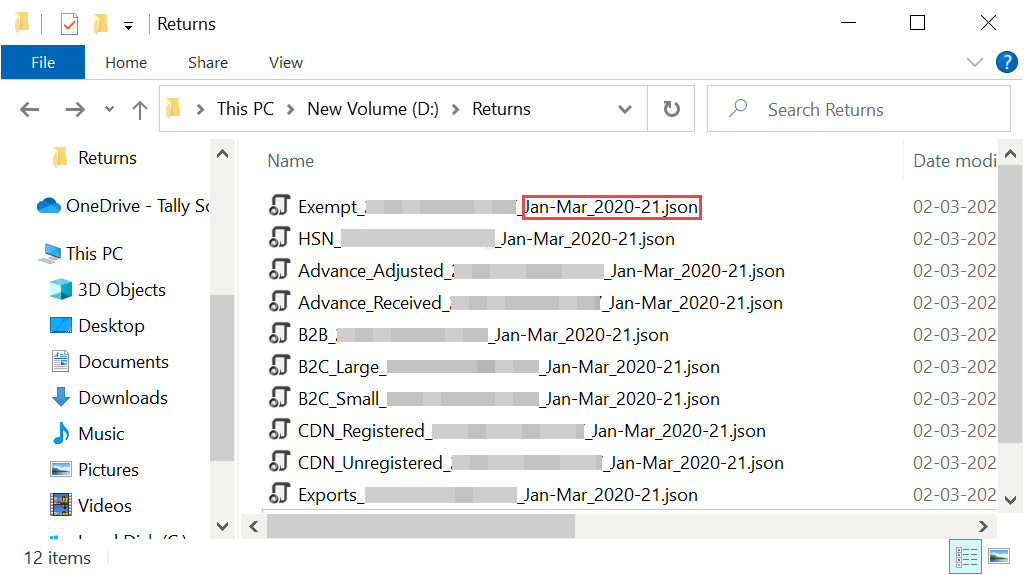Select OneDrive in the navigation pane

[124, 206]
